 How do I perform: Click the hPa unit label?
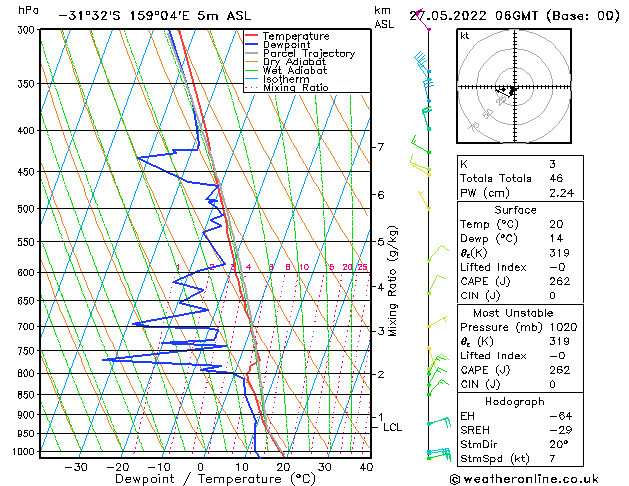point(28,11)
